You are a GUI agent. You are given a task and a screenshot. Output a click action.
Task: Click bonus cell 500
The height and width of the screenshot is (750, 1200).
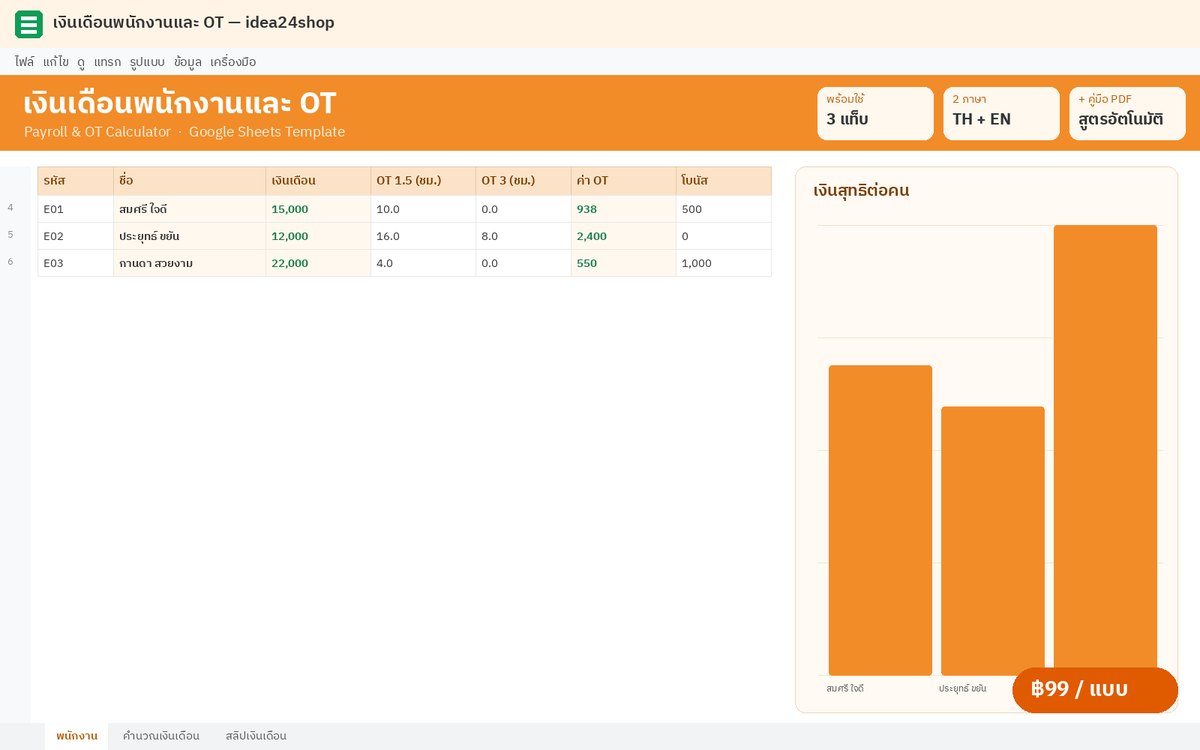coord(724,209)
